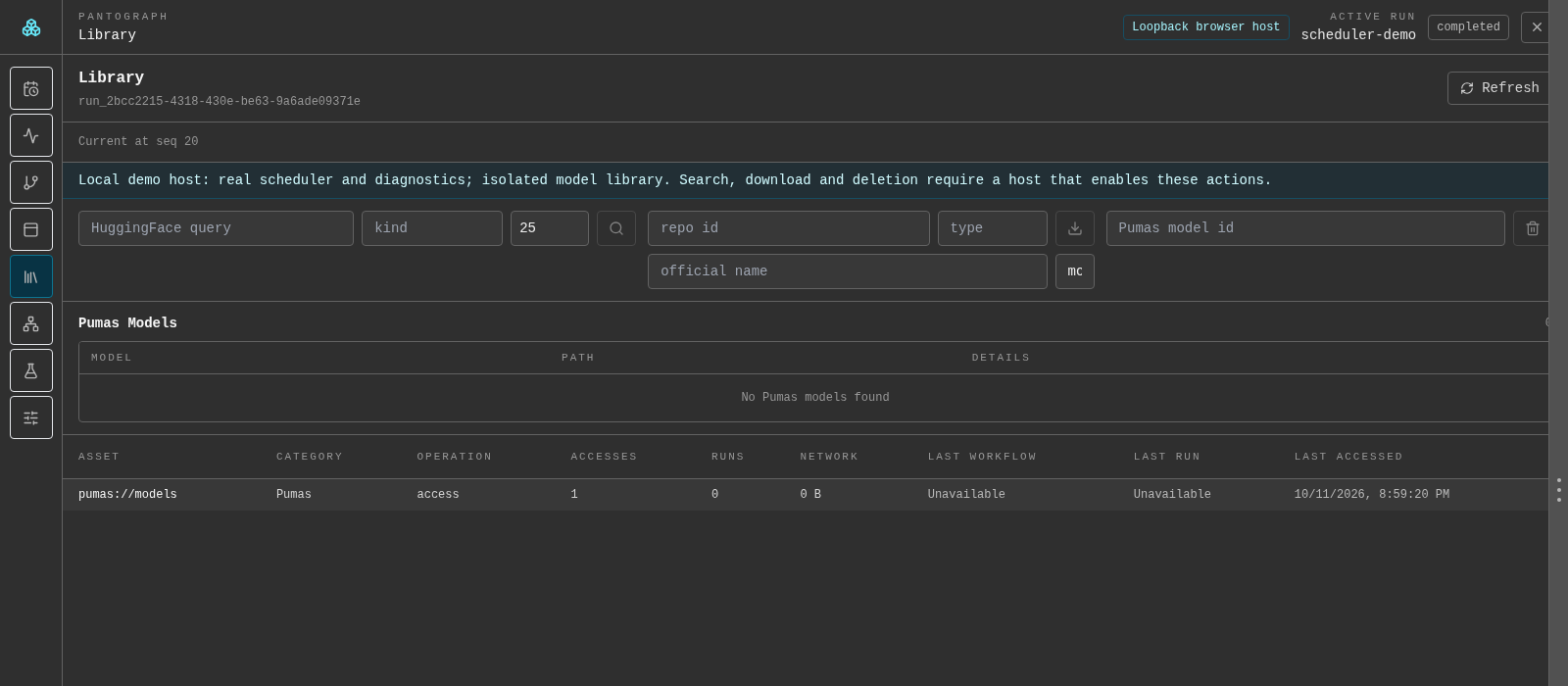Click the ASSET column header
The width and height of the screenshot is (1568, 686).
[x=99, y=457]
